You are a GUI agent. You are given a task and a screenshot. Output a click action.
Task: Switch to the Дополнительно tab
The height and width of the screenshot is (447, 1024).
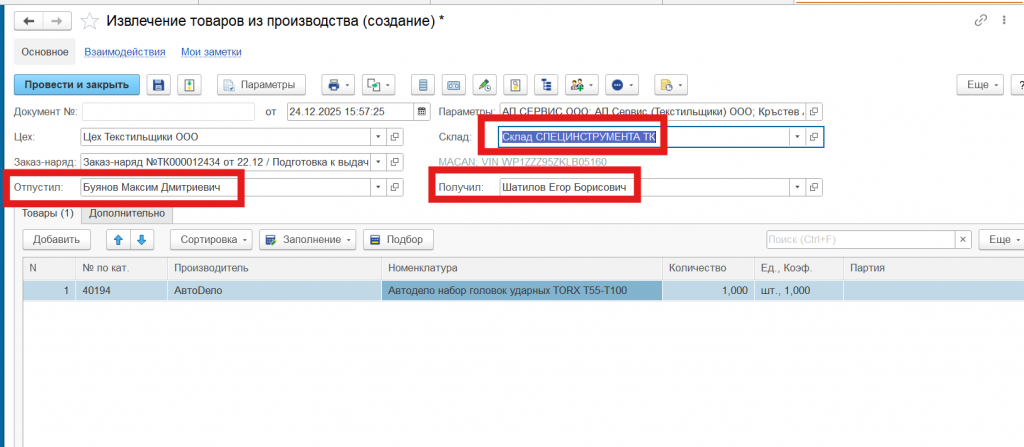(x=127, y=213)
